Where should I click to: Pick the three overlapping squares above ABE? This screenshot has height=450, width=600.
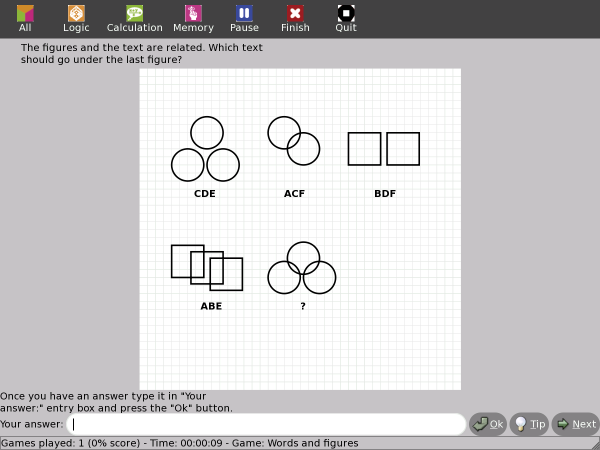point(207,267)
